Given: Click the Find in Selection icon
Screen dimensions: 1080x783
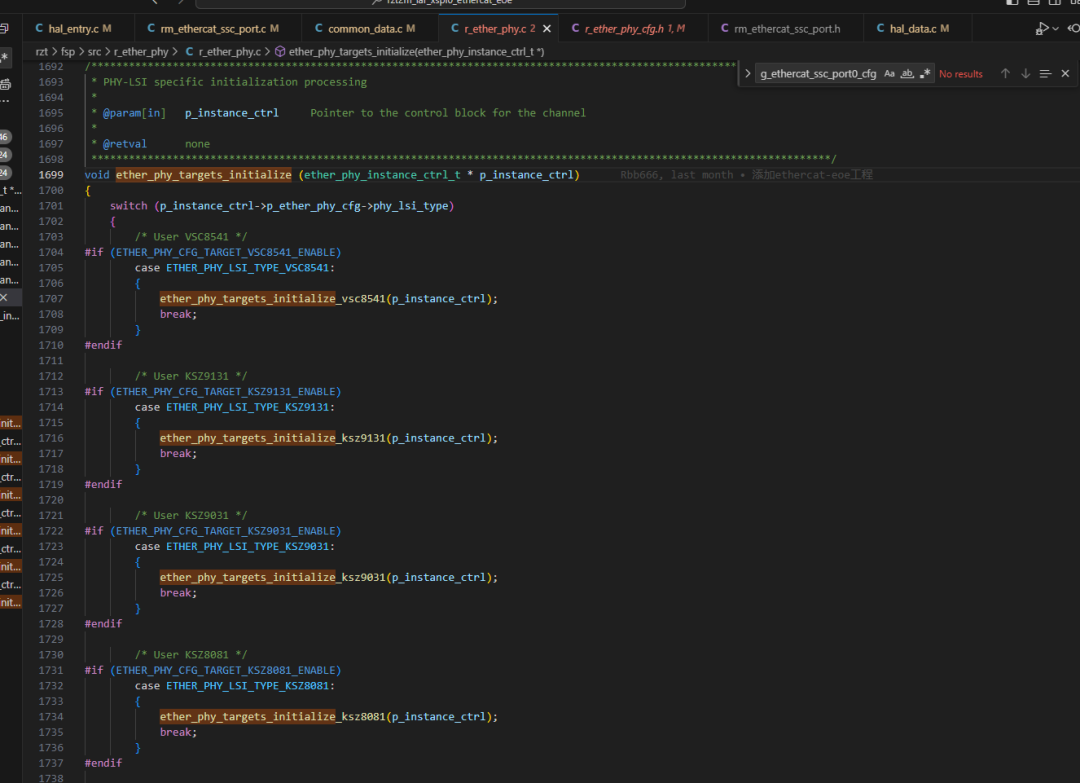Looking at the screenshot, I should [x=1045, y=74].
